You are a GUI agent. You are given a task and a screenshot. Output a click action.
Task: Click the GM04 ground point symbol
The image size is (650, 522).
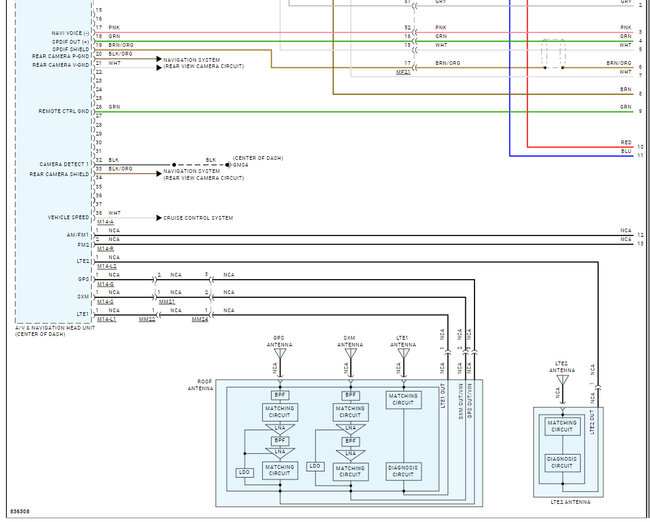[x=228, y=165]
